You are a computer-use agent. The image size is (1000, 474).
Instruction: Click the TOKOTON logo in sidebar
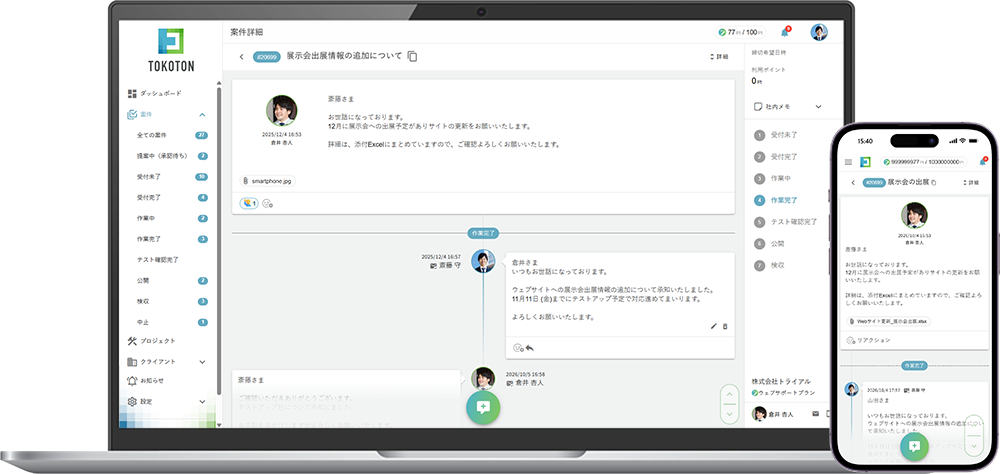click(x=171, y=50)
